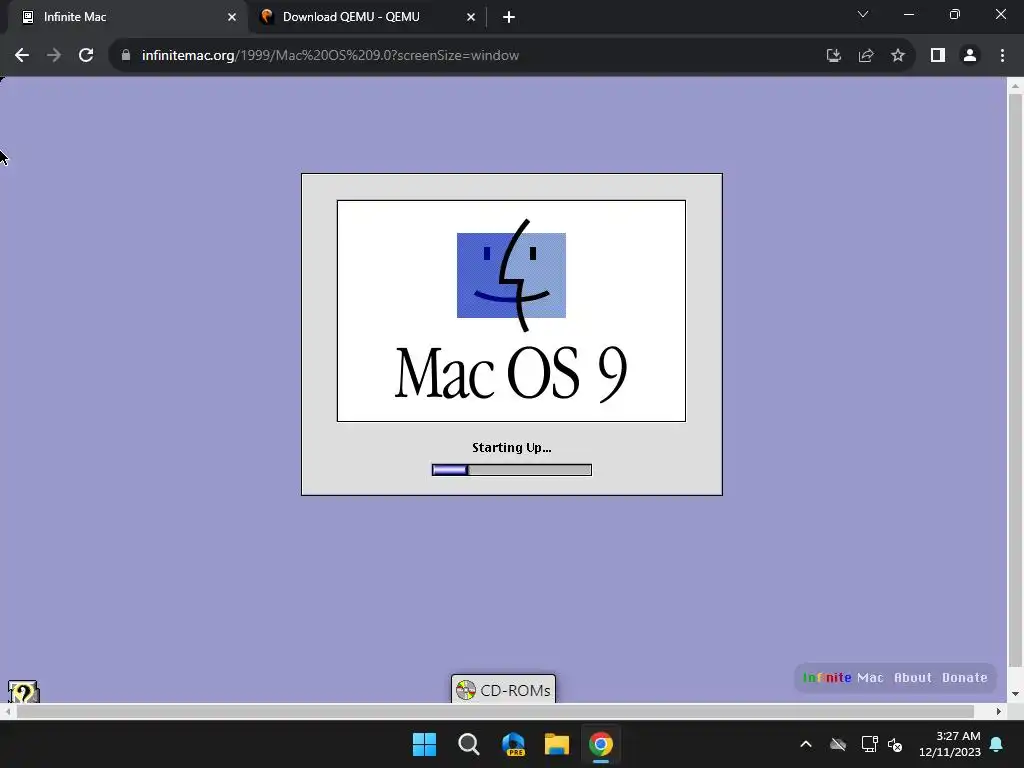The height and width of the screenshot is (768, 1024).
Task: Go back to the previous page
Action: point(22,56)
